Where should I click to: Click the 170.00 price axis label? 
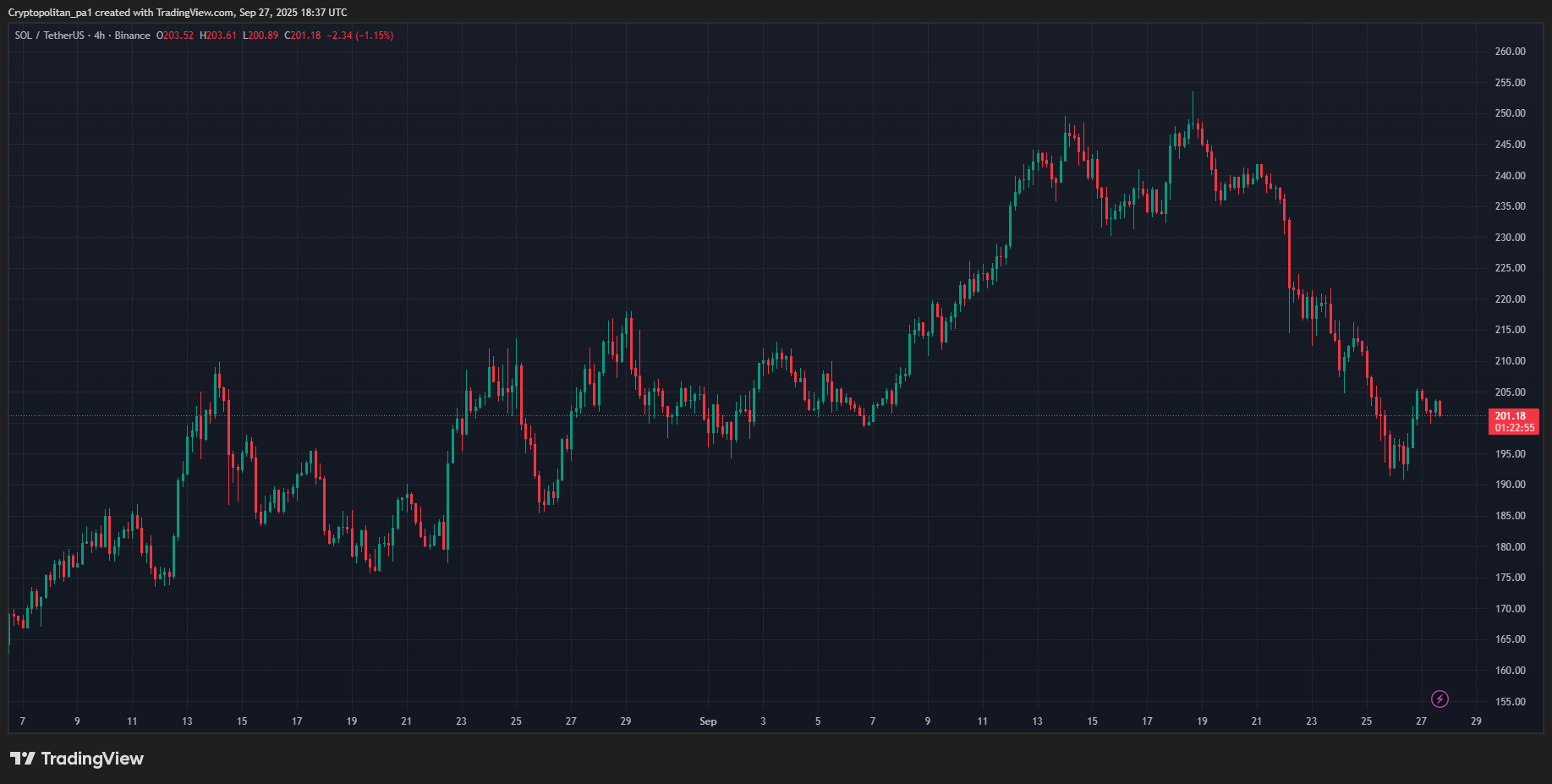1511,609
